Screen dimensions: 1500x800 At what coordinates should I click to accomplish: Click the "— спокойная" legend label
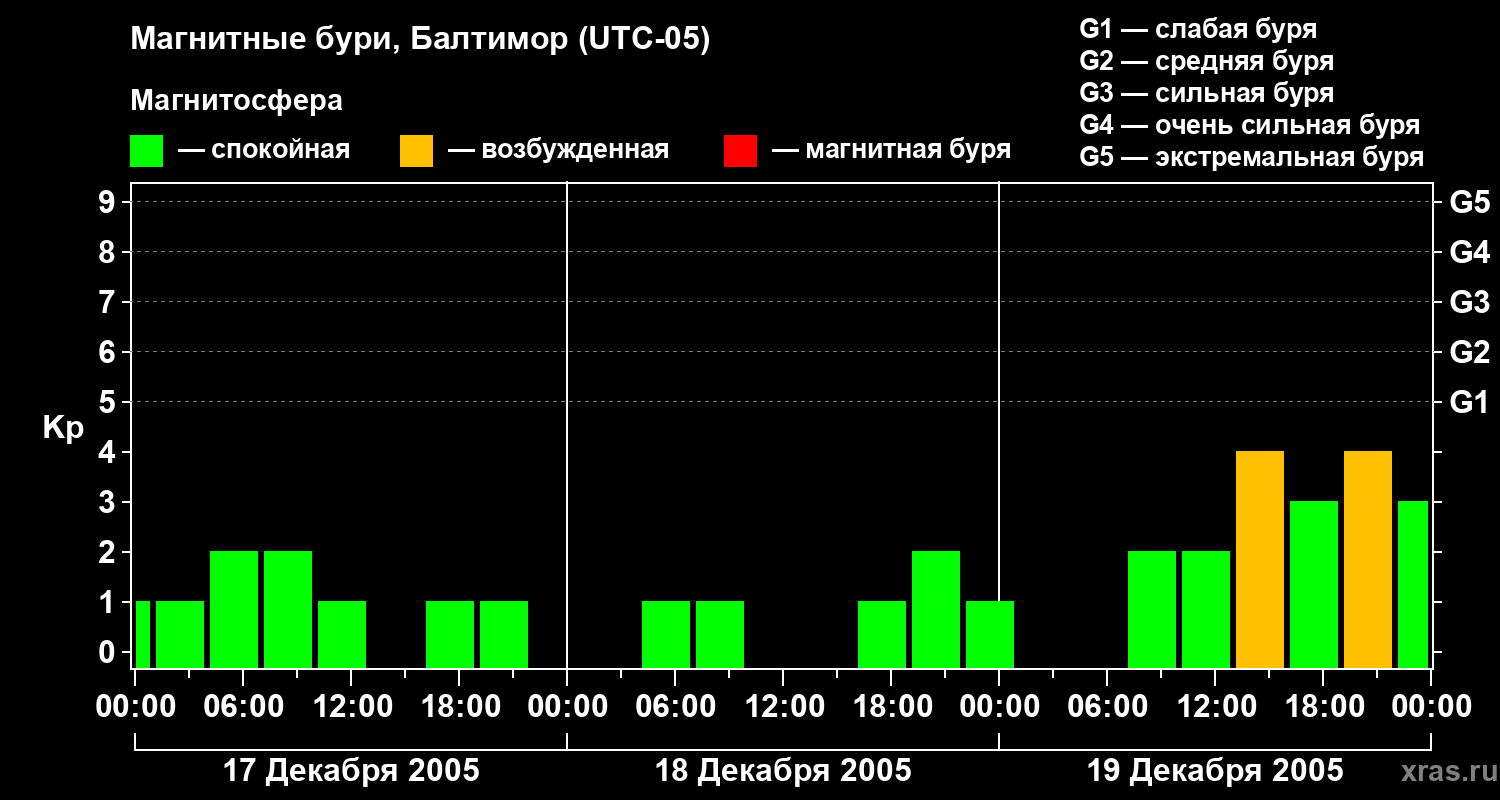click(x=264, y=150)
